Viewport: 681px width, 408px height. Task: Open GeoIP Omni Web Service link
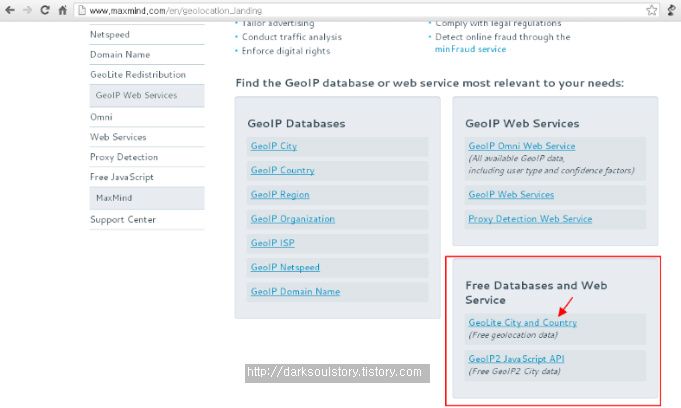(x=522, y=146)
